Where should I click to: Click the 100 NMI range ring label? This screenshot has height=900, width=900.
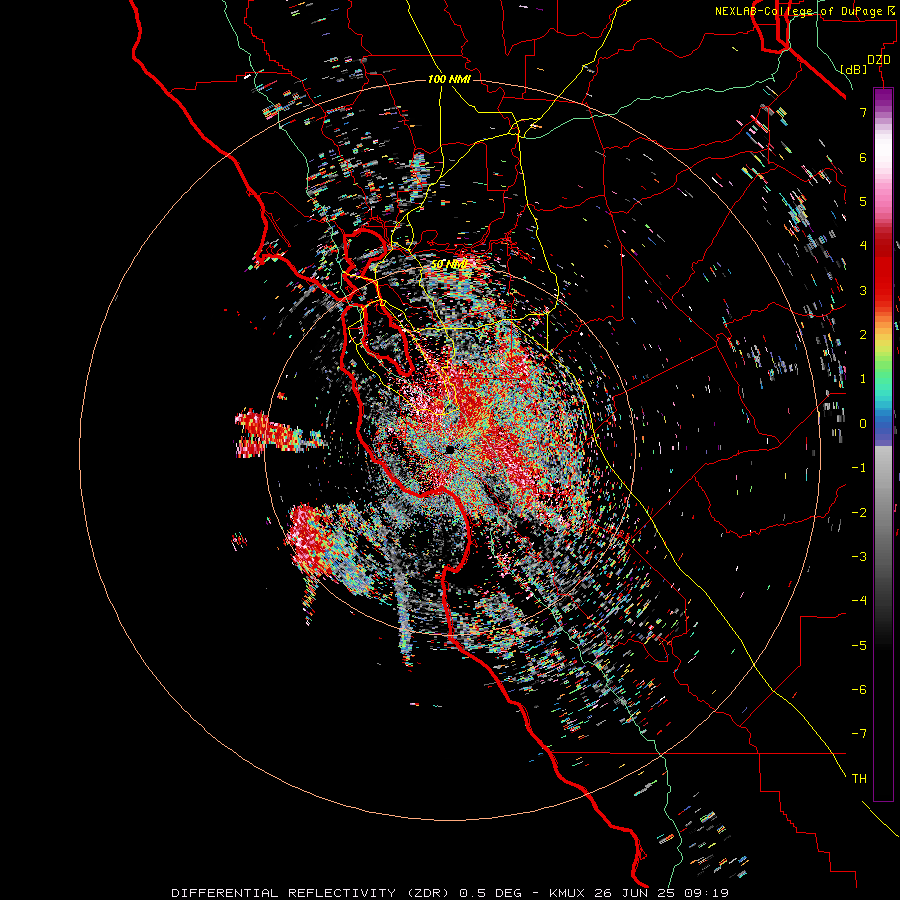click(x=449, y=79)
